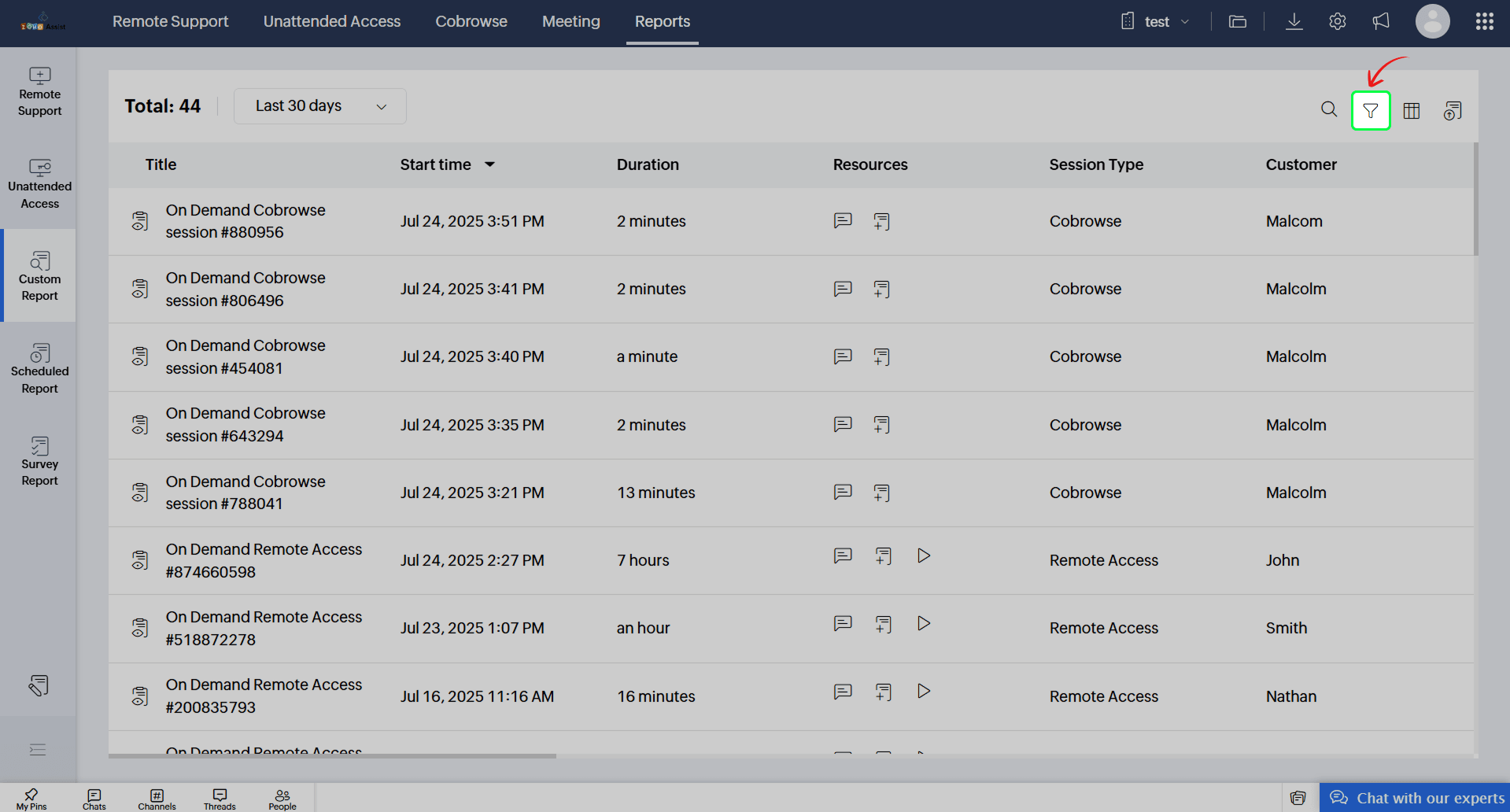Open the search magnifier in reports
This screenshot has height=812, width=1510.
pos(1329,110)
